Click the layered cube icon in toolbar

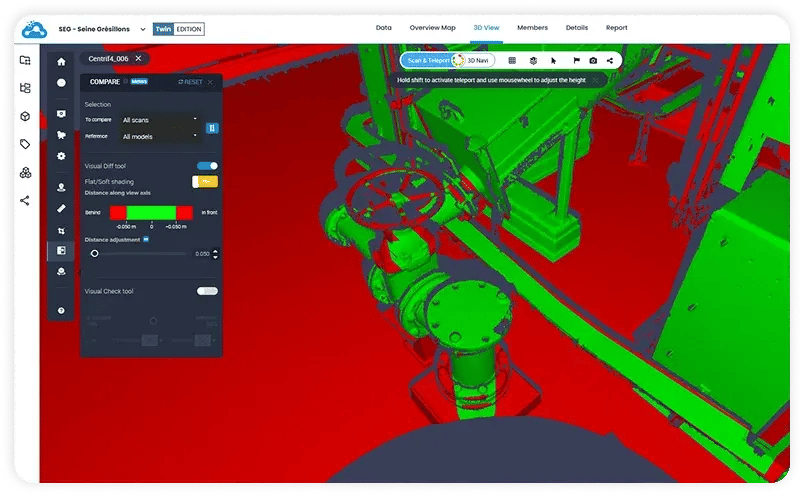click(533, 60)
